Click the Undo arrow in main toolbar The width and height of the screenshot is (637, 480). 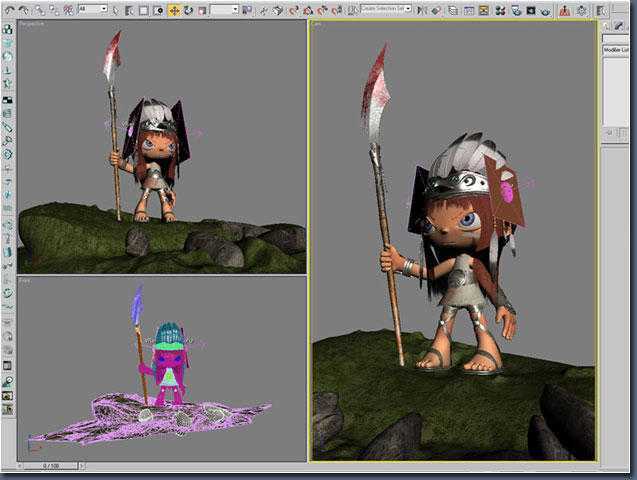tap(10, 10)
